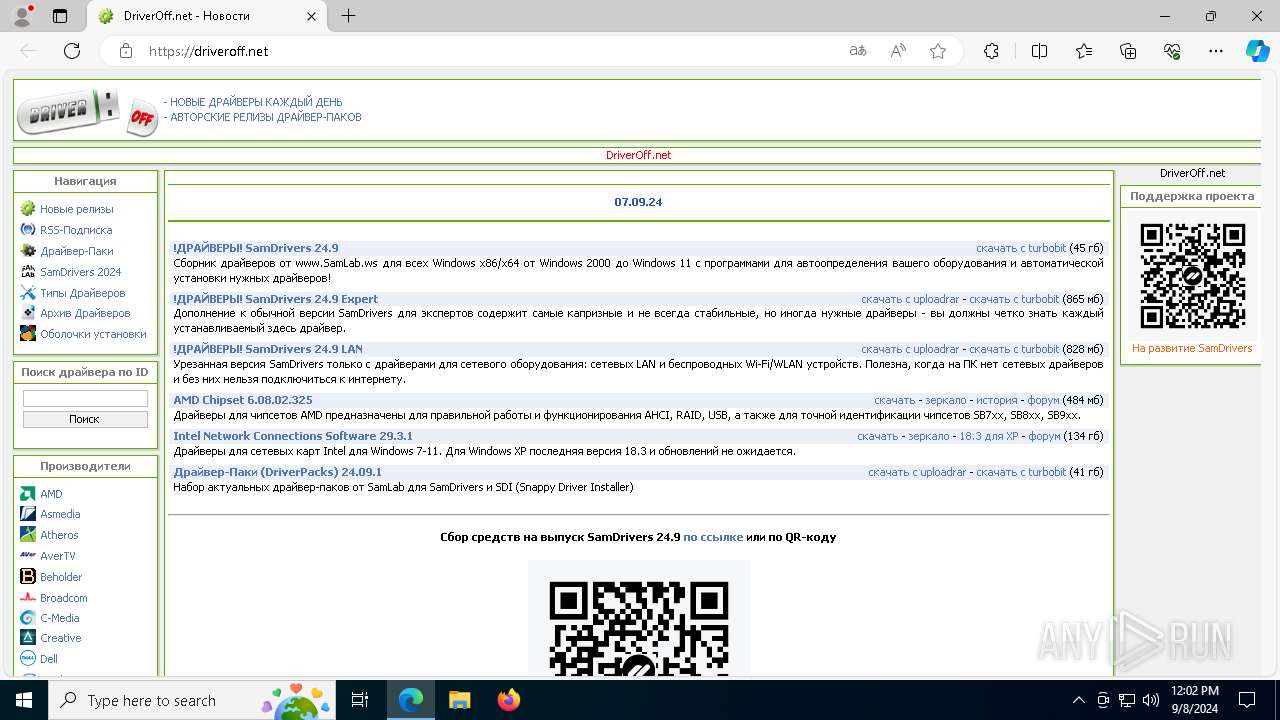1280x720 pixels.
Task: Open the SamDrivers 24.9 LAN title link
Action: click(x=268, y=349)
